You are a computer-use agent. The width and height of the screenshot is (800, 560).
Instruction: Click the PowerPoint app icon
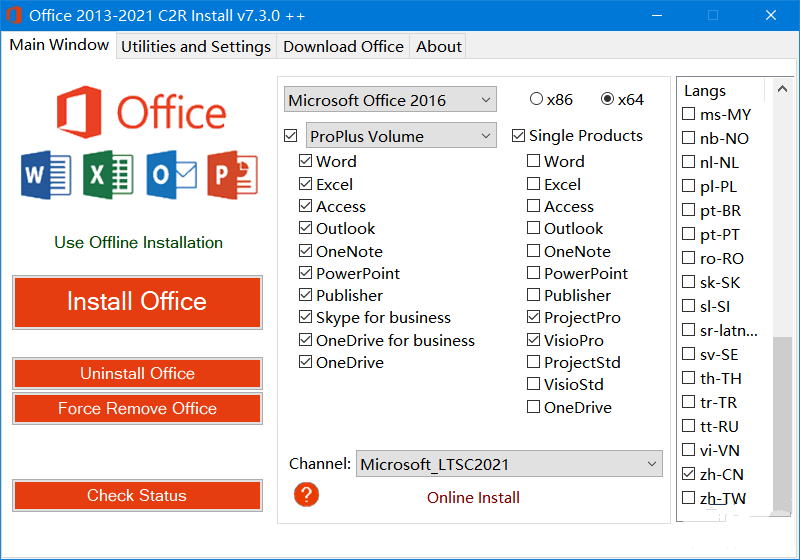[x=233, y=175]
